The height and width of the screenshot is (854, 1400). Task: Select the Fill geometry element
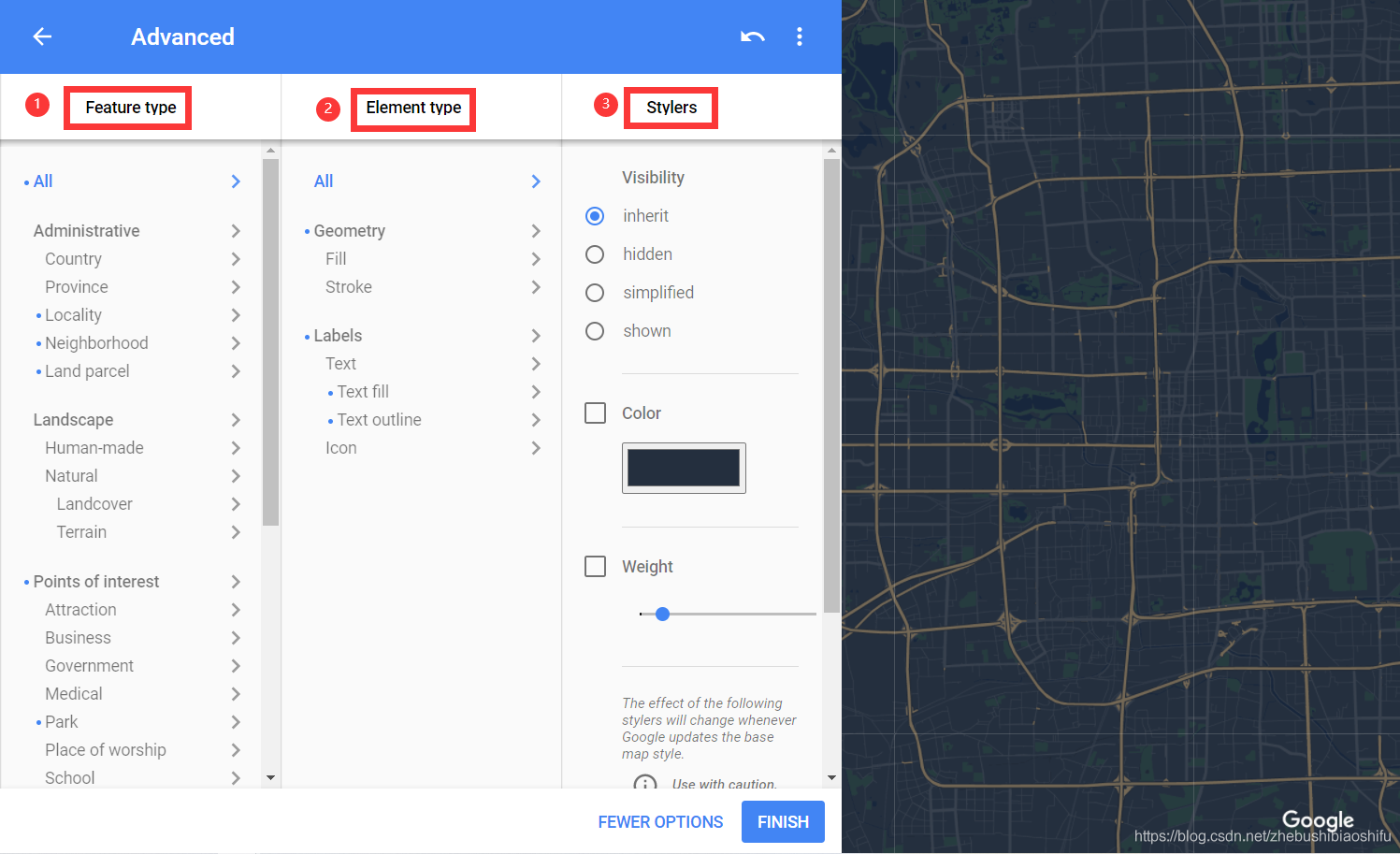pyautogui.click(x=336, y=259)
